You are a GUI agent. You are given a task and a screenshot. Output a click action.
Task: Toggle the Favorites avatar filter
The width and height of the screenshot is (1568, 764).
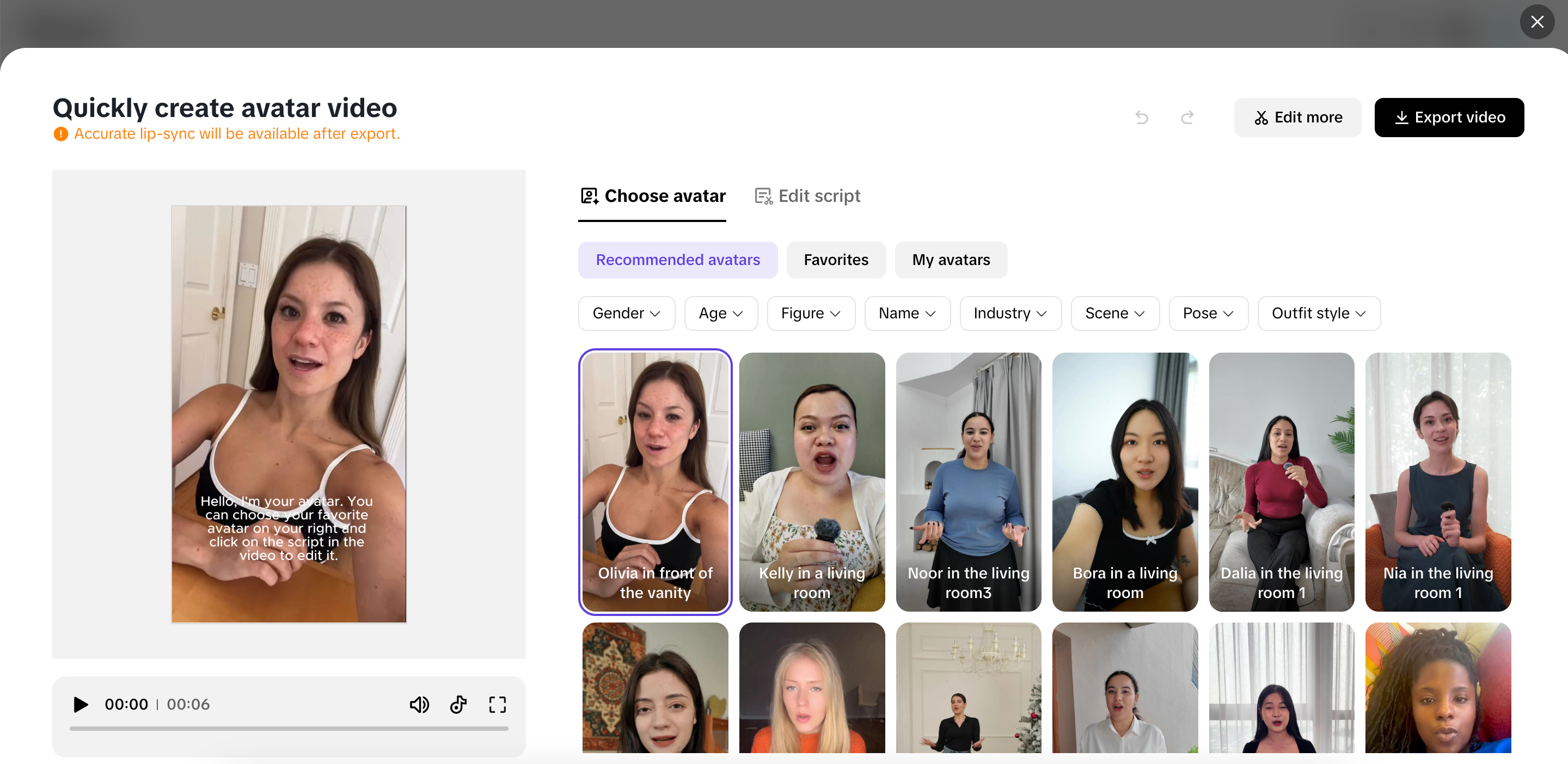pyautogui.click(x=836, y=260)
